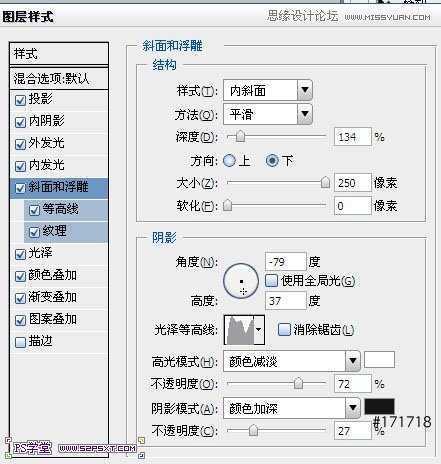Image resolution: width=441 pixels, height=464 pixels.
Task: Click the 高度 field showing 37
Action: coord(286,301)
